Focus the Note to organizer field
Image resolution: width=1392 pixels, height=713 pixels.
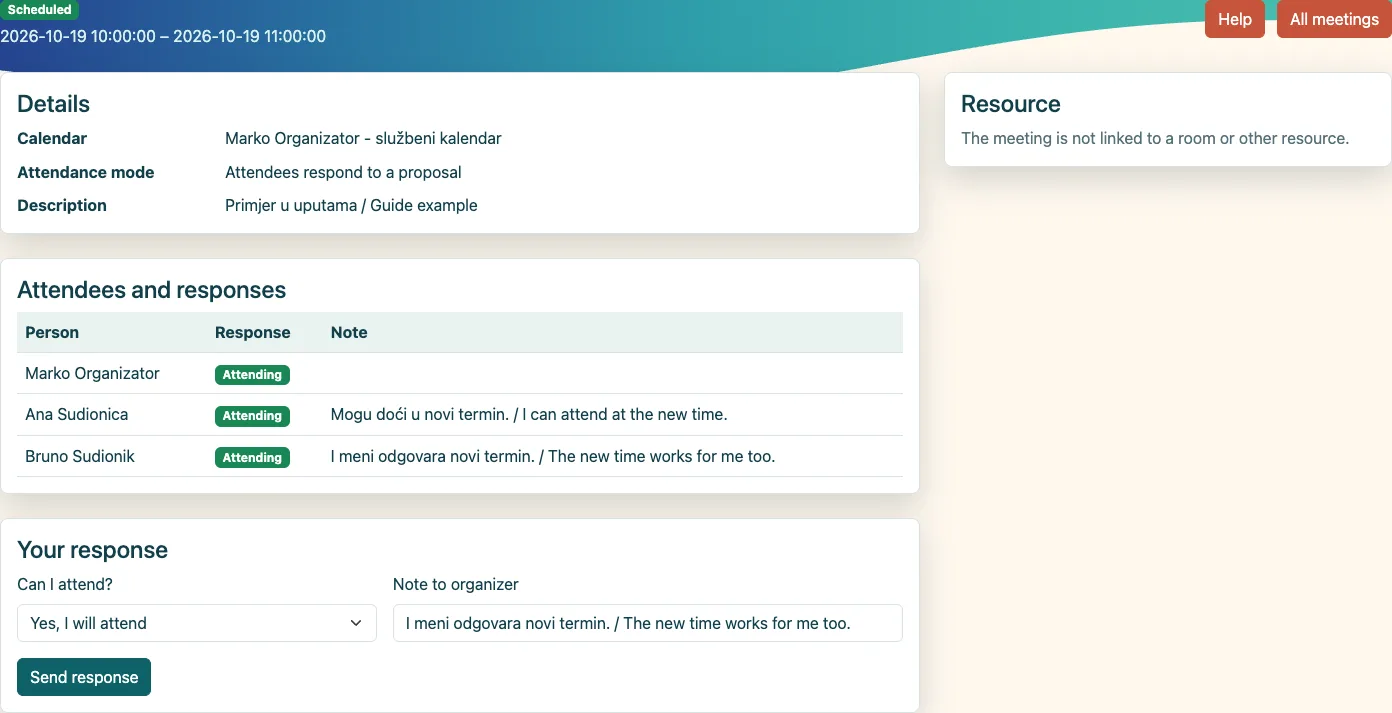(648, 623)
